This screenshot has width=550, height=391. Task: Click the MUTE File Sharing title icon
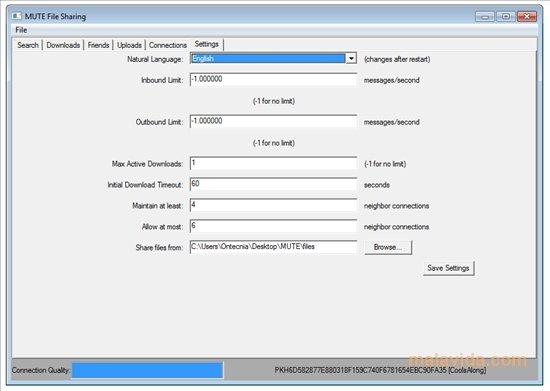coord(16,16)
